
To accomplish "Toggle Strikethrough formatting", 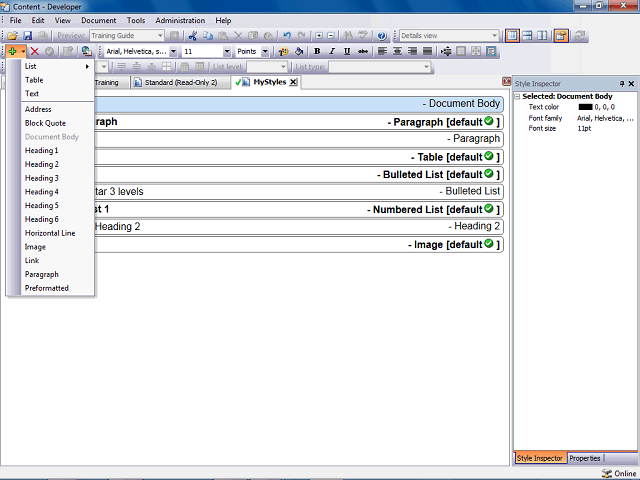I will [x=362, y=51].
